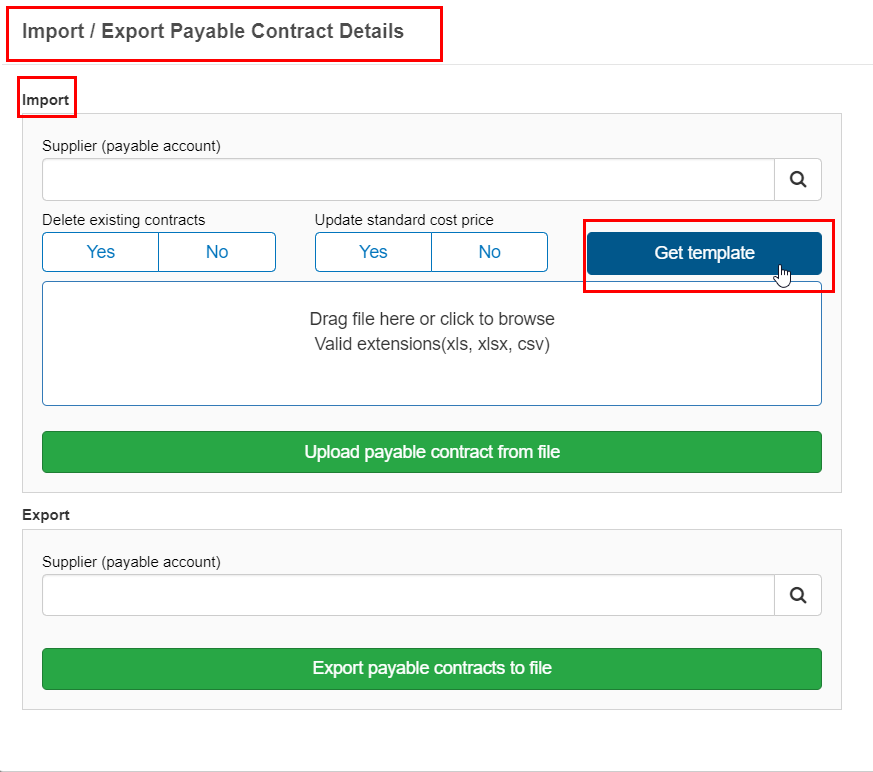873x772 pixels.
Task: Choose Yes for Update standard cost price
Action: (x=373, y=252)
